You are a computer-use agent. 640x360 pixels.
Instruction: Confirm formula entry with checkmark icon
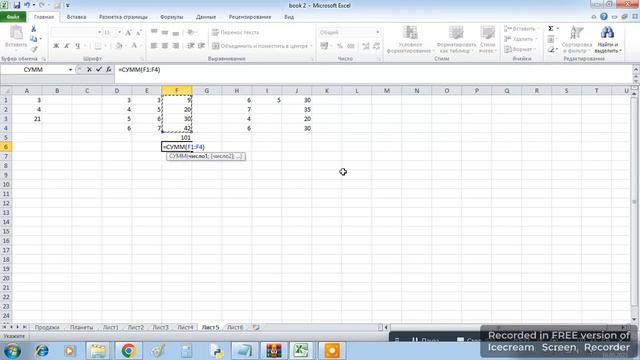pos(98,69)
